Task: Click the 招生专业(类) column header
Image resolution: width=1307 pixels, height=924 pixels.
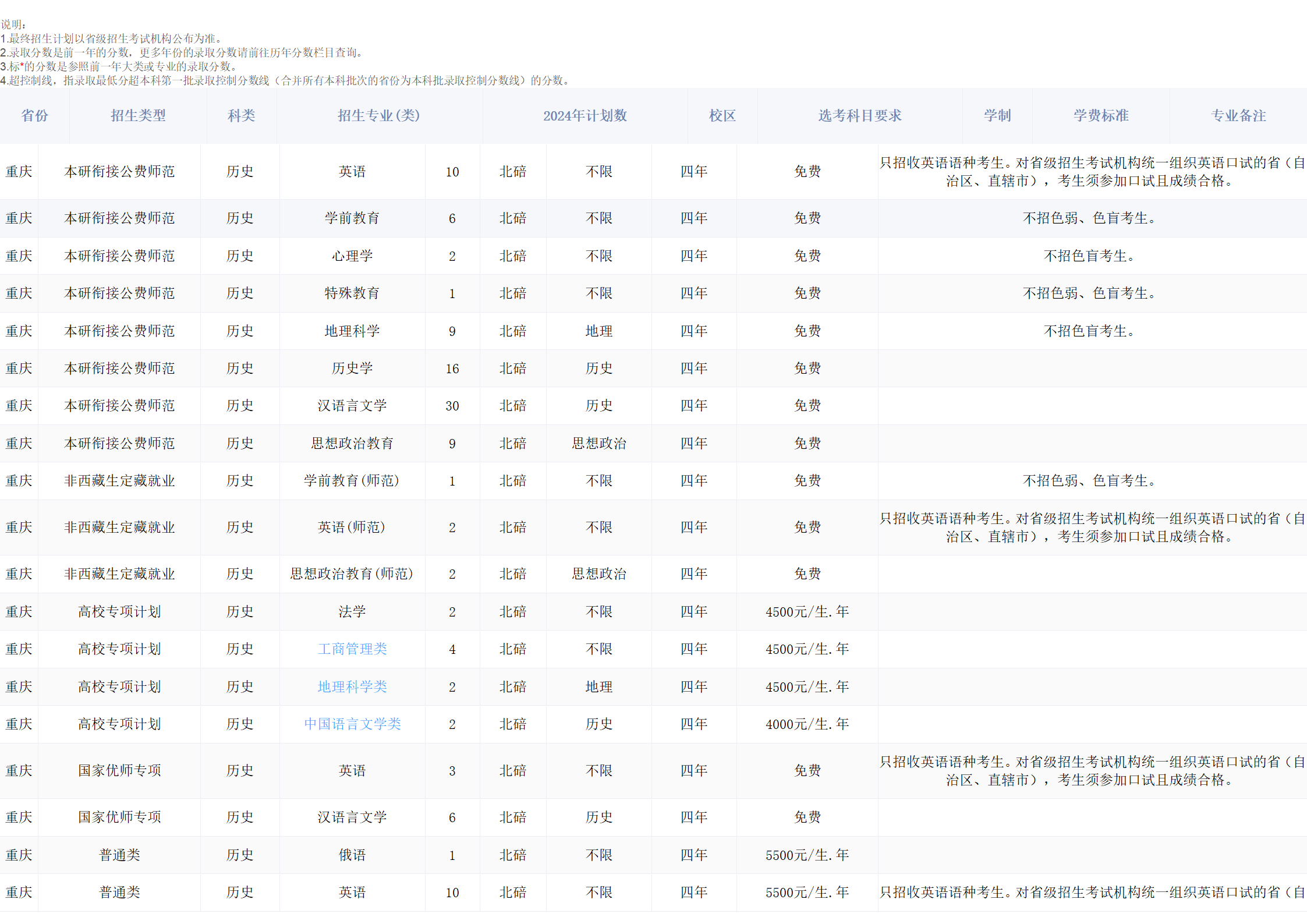Action: 378,115
